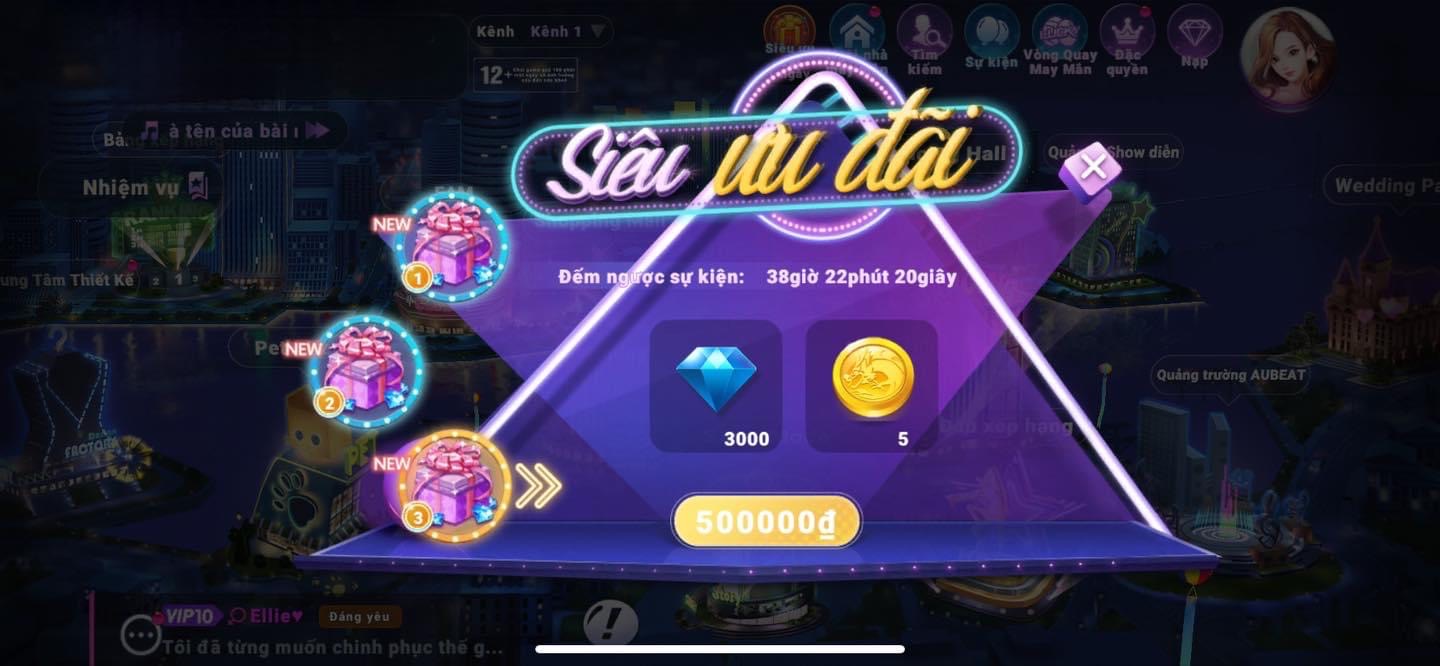Open the Đặc quyền crown icon
Screen dimensions: 1440x666
click(x=1127, y=40)
